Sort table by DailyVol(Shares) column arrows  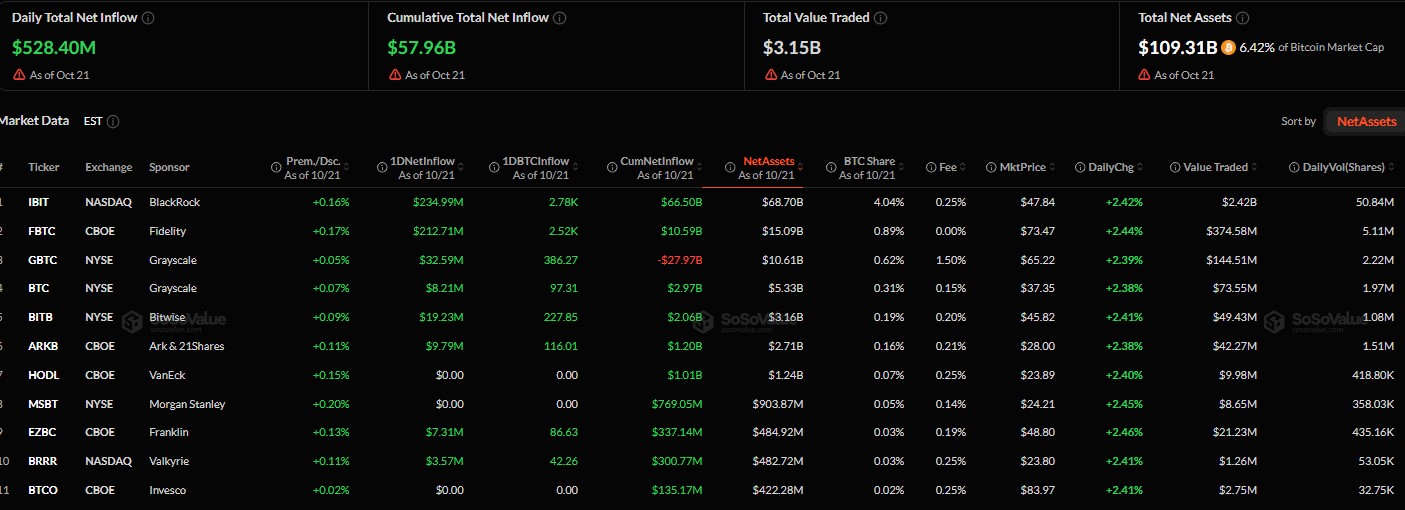click(1391, 167)
